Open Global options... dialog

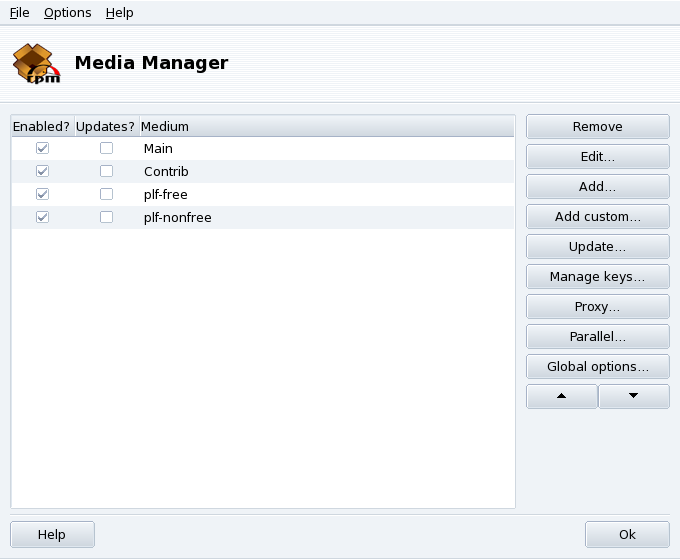point(597,367)
